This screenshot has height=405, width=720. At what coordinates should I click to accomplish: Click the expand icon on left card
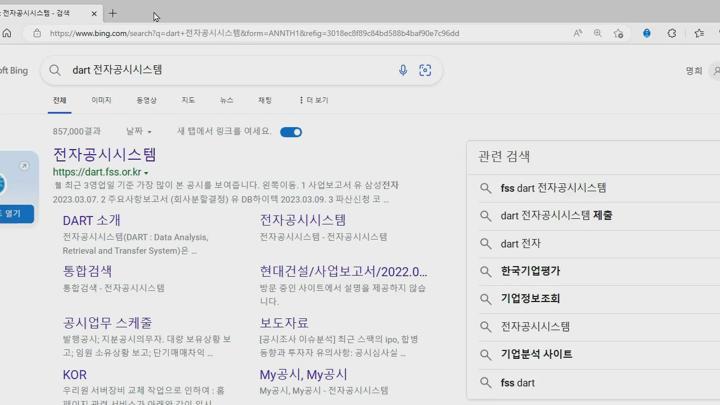pos(24,166)
